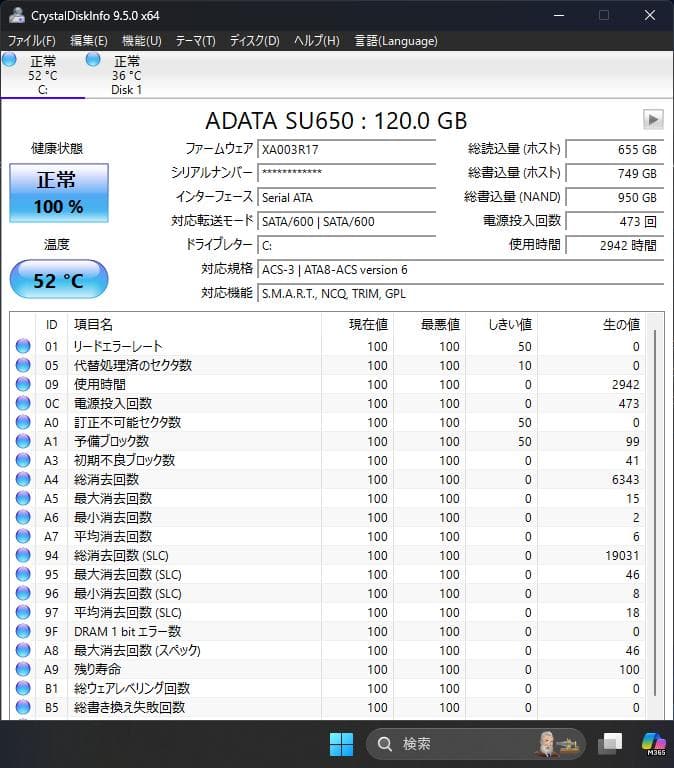Click the 総書込量 (ホスト) value 749 GB
674x768 pixels.
click(615, 173)
